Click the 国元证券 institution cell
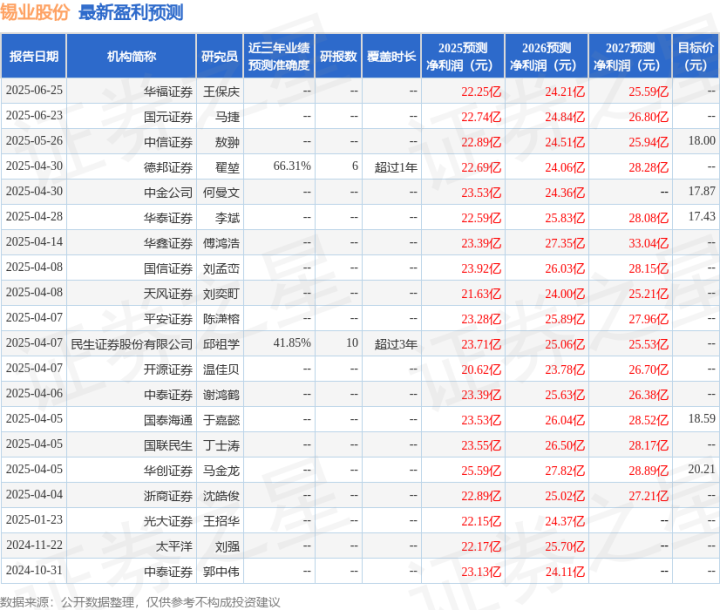The width and height of the screenshot is (720, 610). 168,117
